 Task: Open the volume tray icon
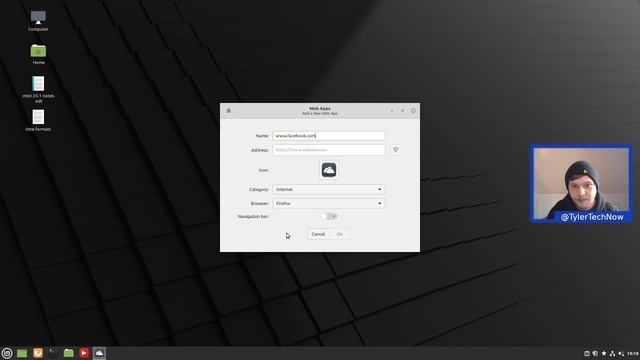click(621, 353)
